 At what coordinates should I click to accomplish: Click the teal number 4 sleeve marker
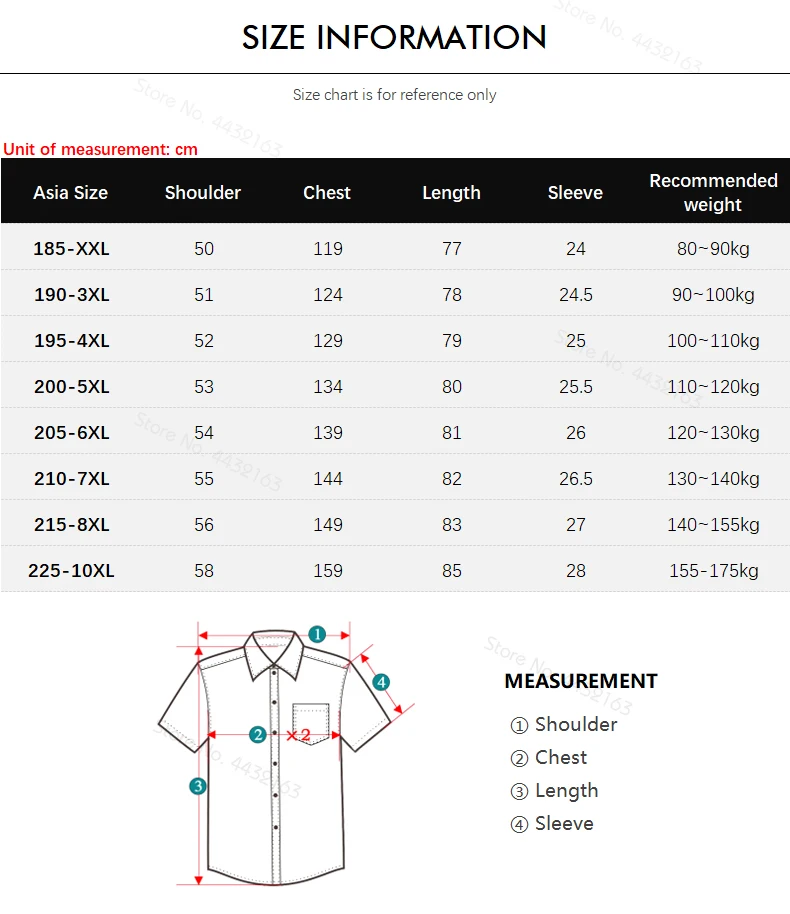click(x=381, y=682)
